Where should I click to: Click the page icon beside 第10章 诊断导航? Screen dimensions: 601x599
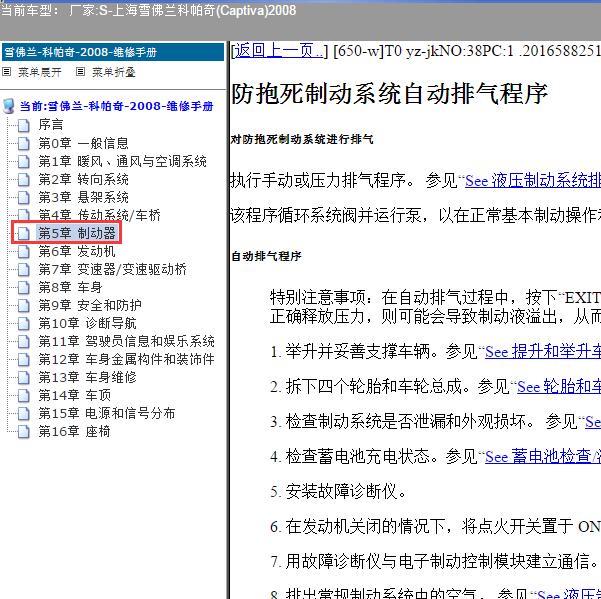(24, 323)
